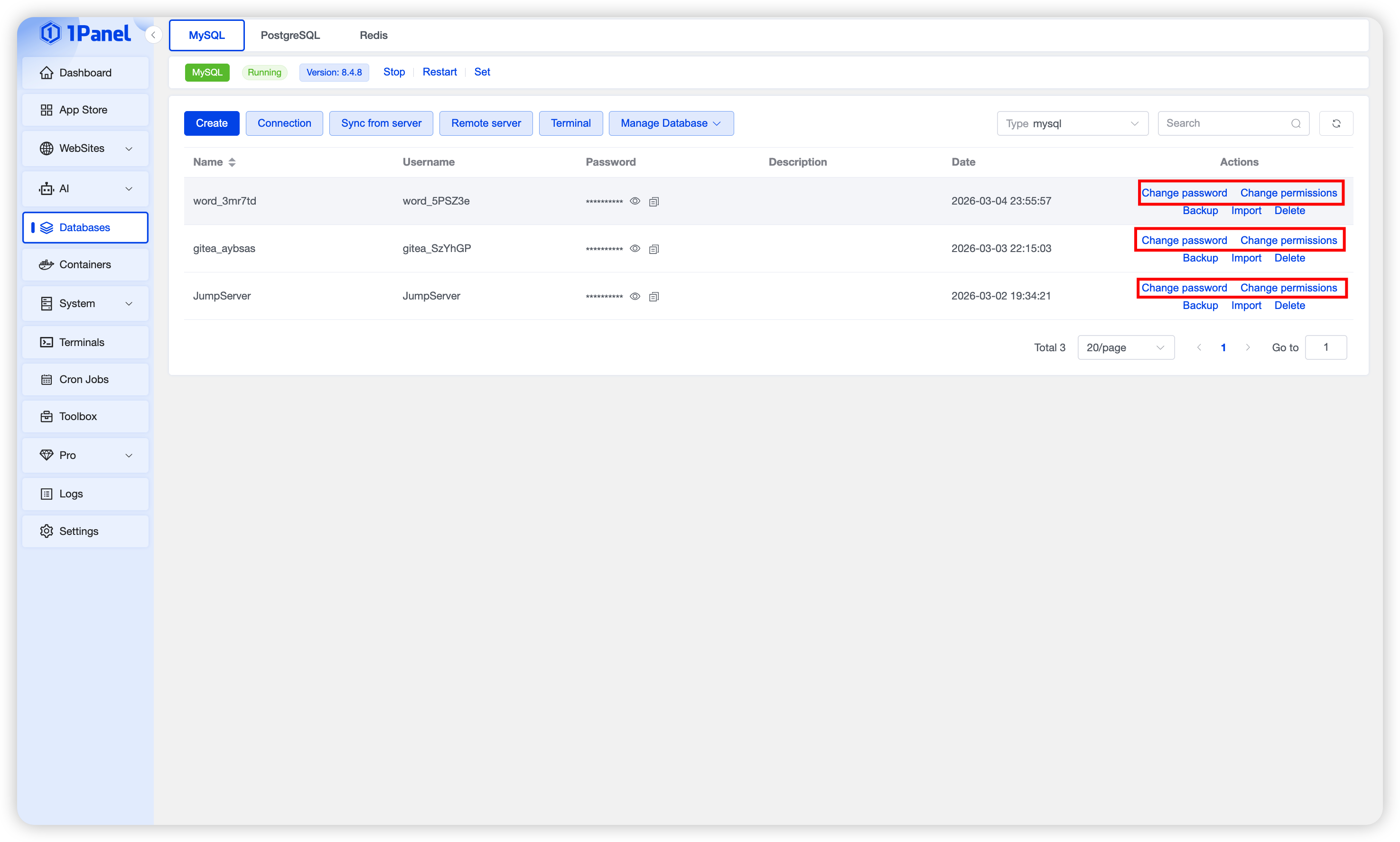Image resolution: width=1400 pixels, height=842 pixels.
Task: Unhide JumpServer password with eye icon
Action: 635,296
